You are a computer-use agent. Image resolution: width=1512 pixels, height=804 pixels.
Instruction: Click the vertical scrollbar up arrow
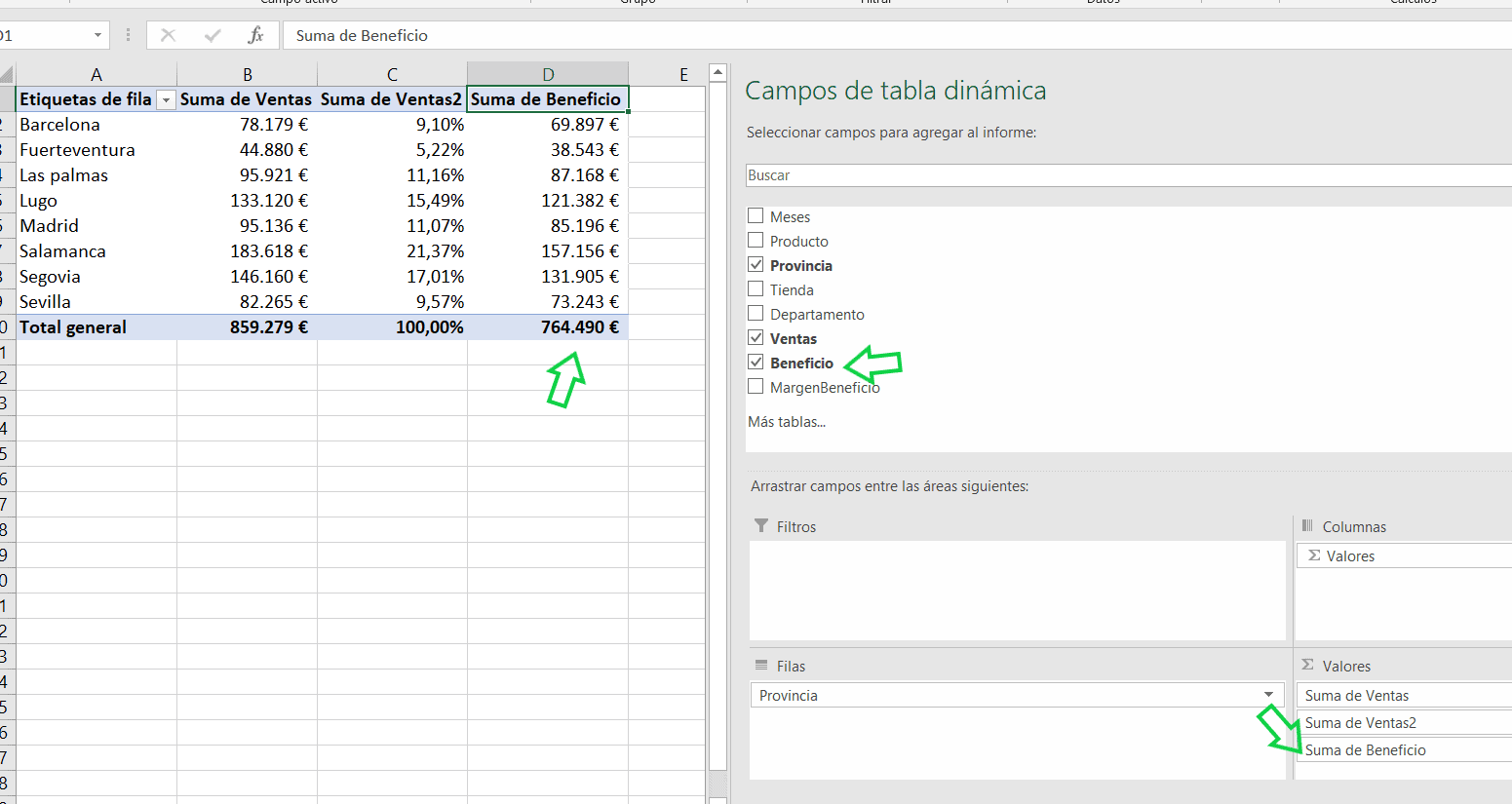(718, 73)
